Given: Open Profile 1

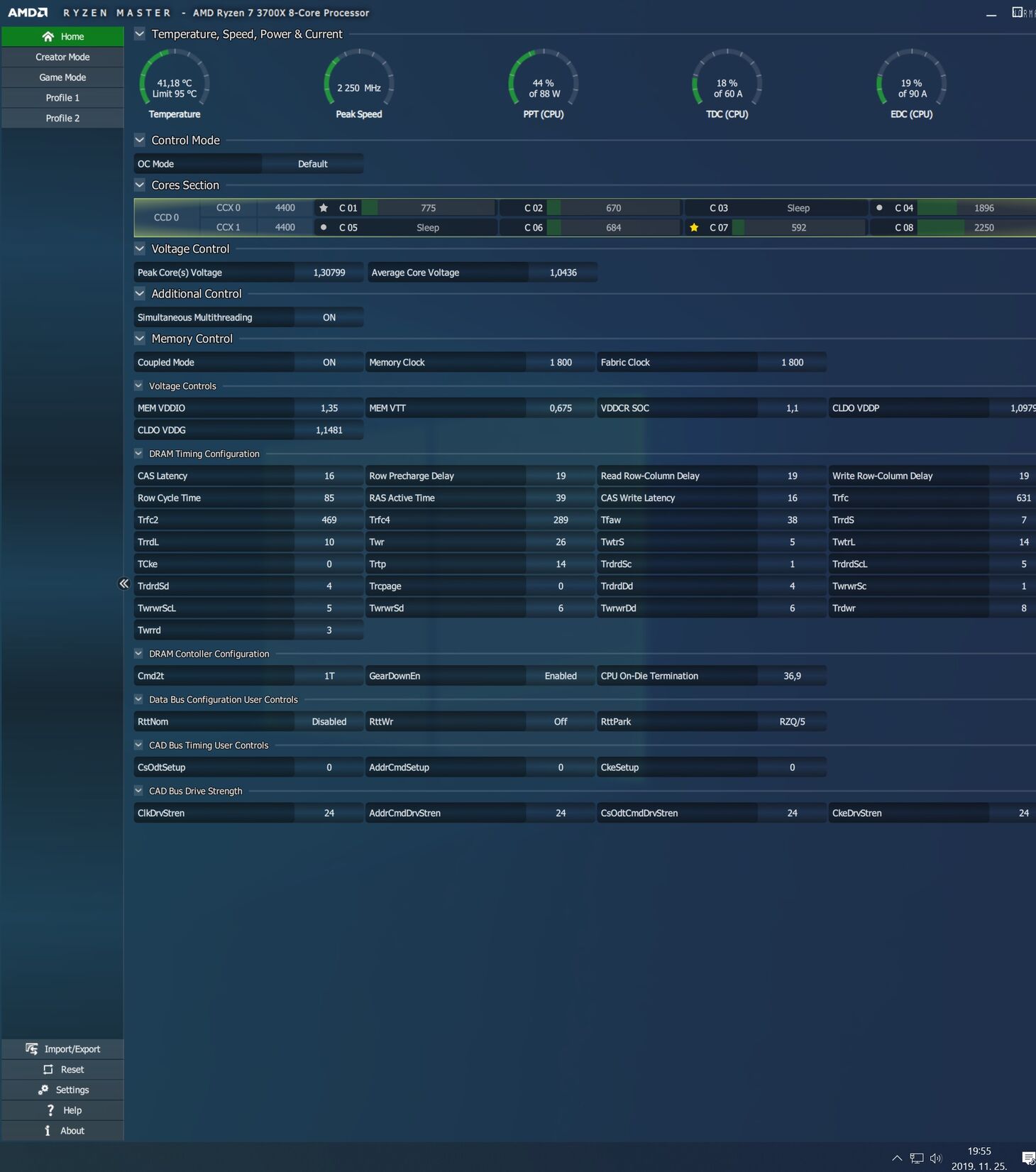Looking at the screenshot, I should (x=62, y=98).
